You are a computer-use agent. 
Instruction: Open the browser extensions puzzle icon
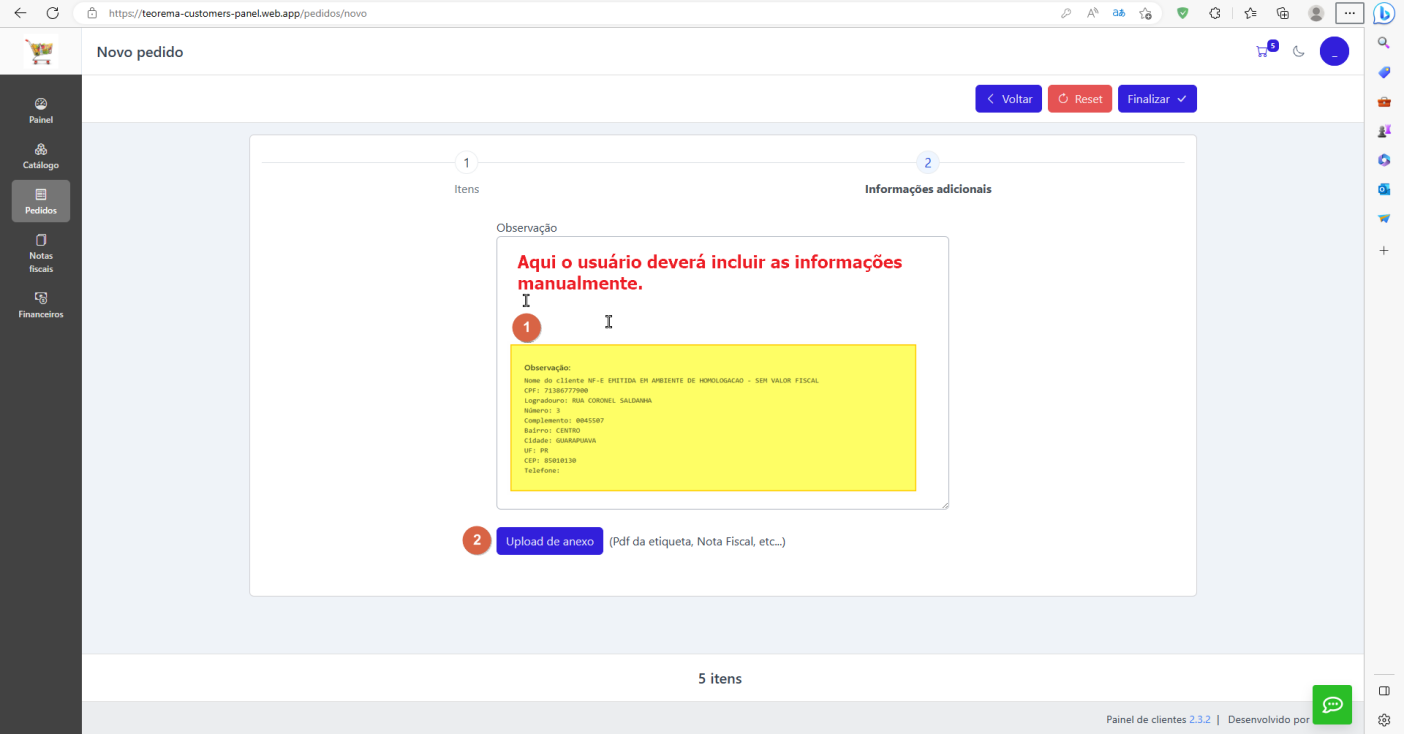pos(1215,13)
